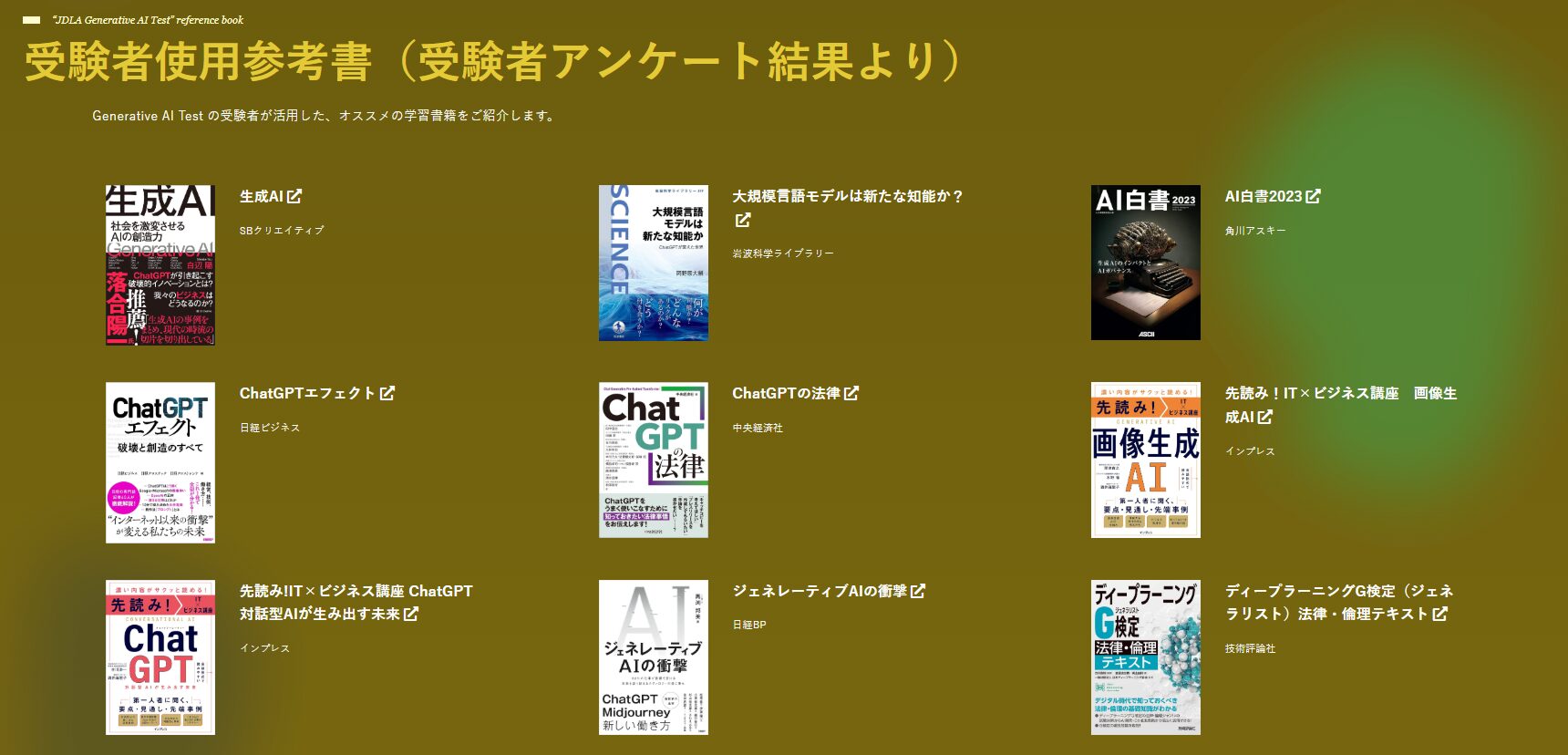Click external link icon after 法律・倫理テキスト

pyautogui.click(x=1439, y=614)
